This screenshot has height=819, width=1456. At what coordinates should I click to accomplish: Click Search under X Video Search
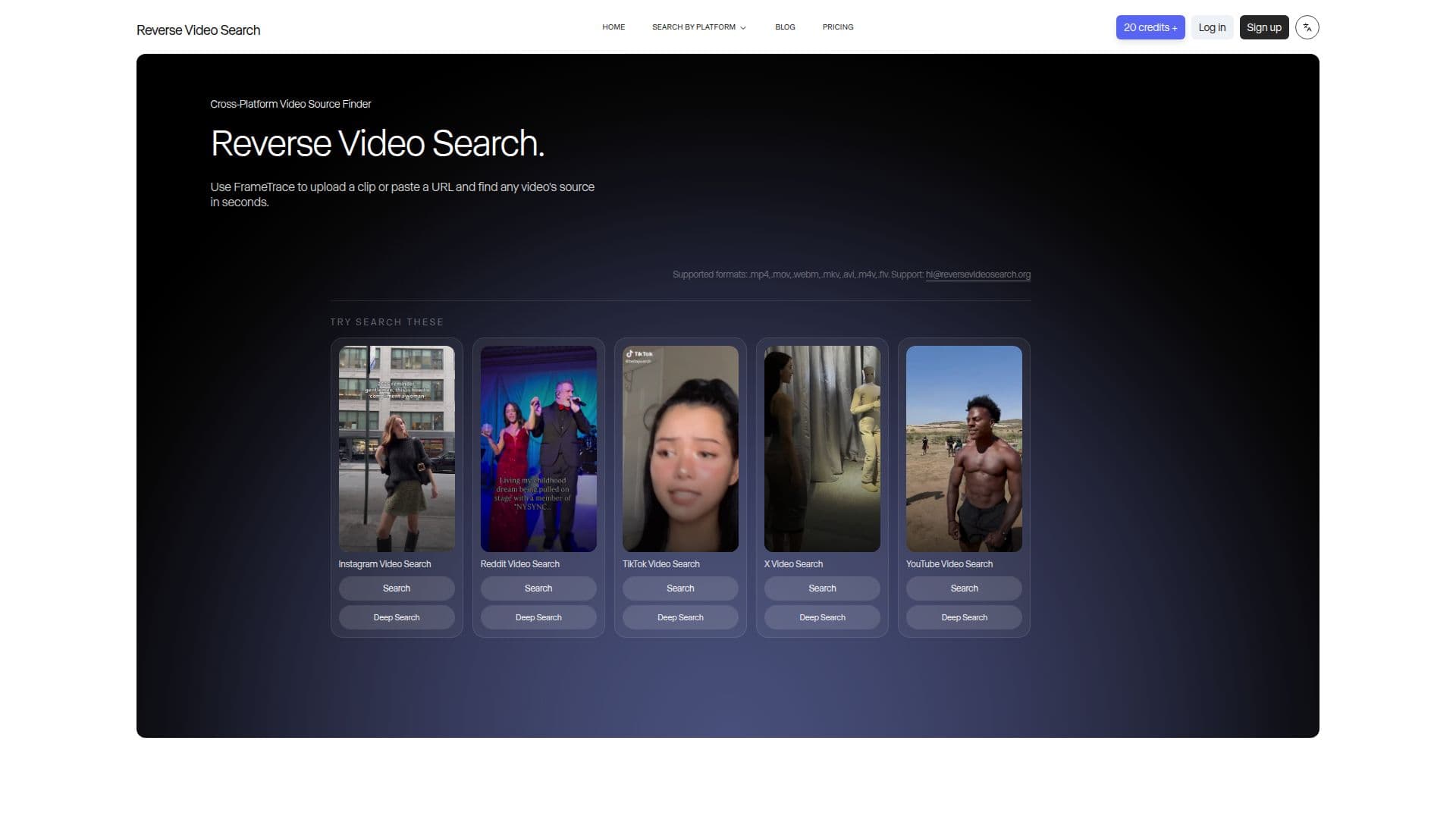point(822,588)
